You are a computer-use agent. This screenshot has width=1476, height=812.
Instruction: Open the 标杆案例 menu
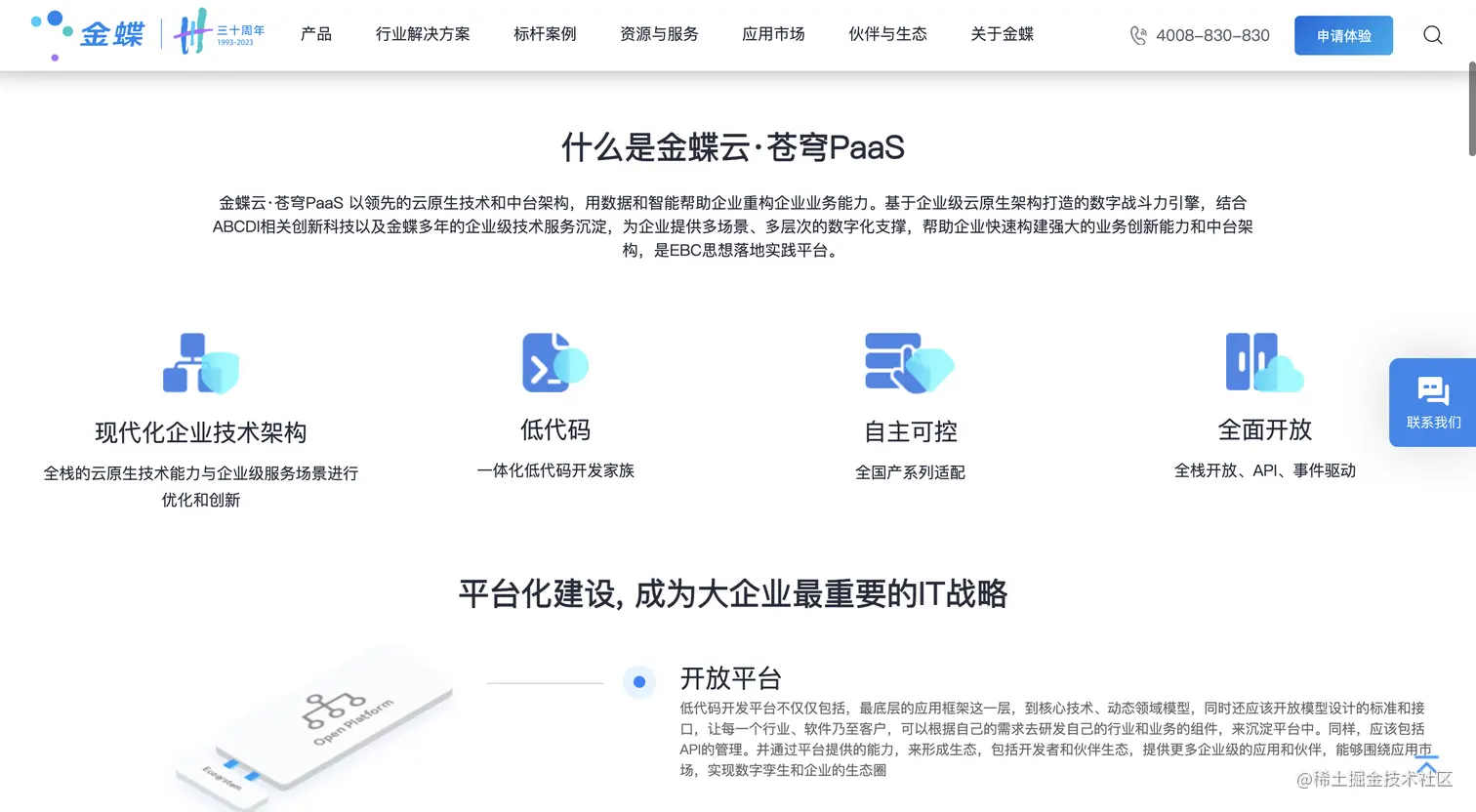click(x=545, y=34)
